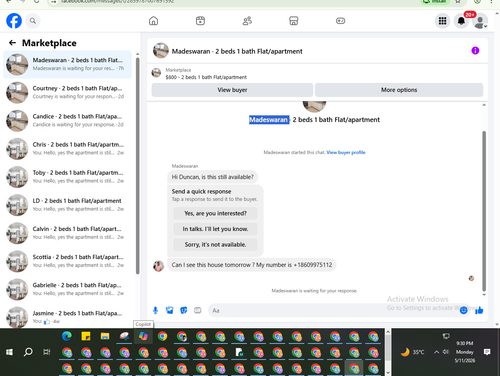Open the View buyer profile link

coord(346,152)
